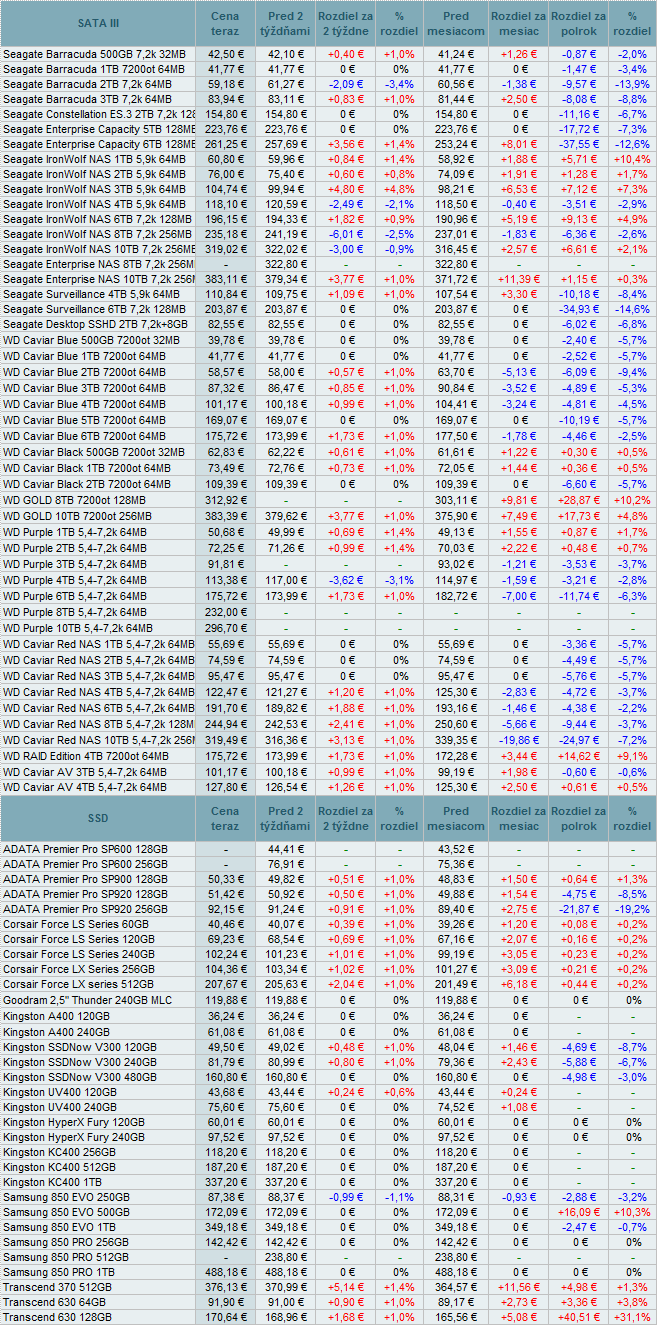657x1325 pixels.
Task: Click the SSD section header
Action: click(x=97, y=818)
